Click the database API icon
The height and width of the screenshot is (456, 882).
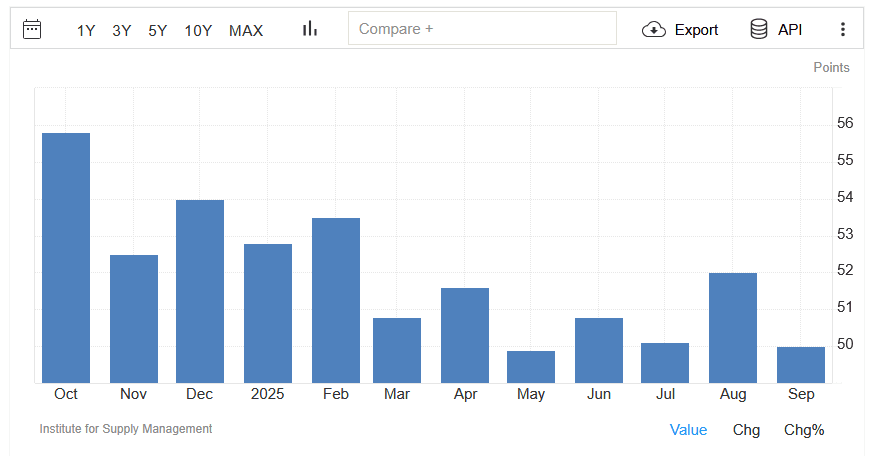[759, 29]
